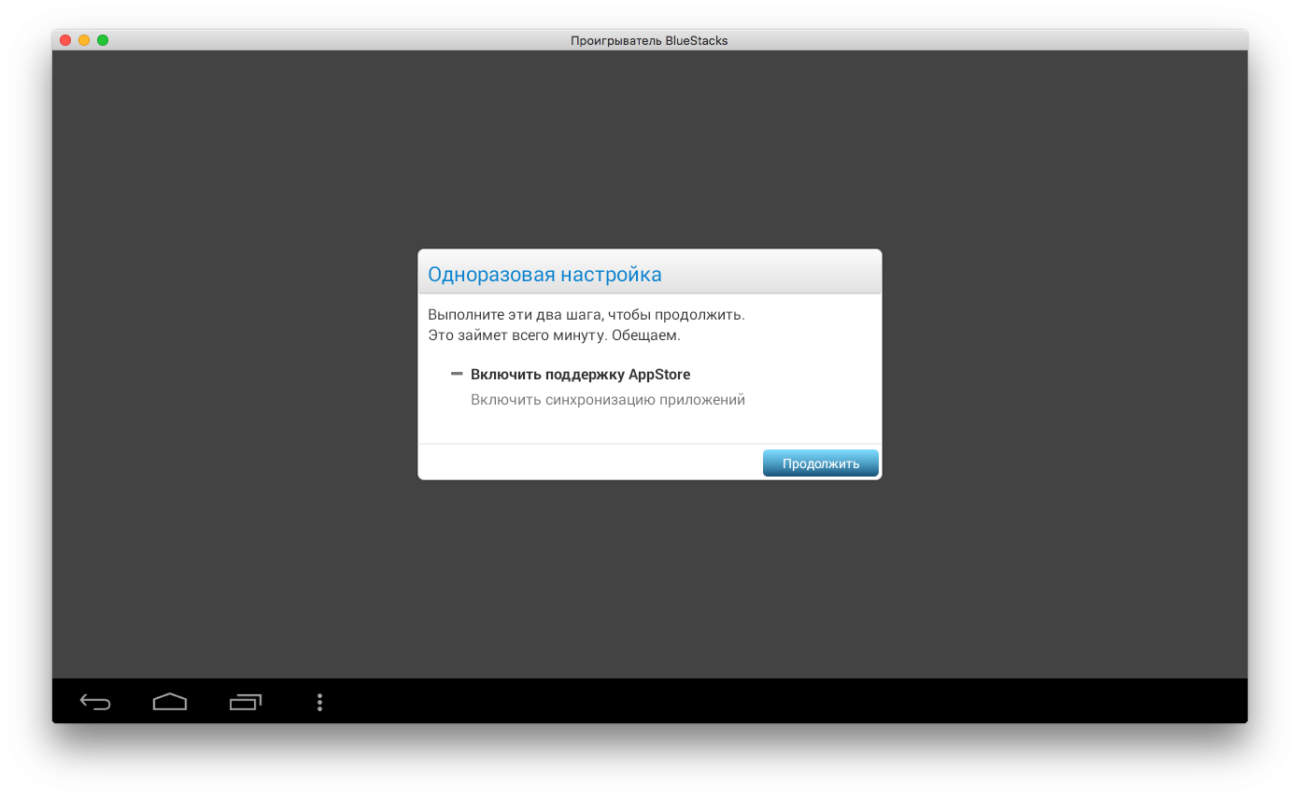Tap the Android home icon
Image resolution: width=1300 pixels, height=798 pixels.
point(170,702)
